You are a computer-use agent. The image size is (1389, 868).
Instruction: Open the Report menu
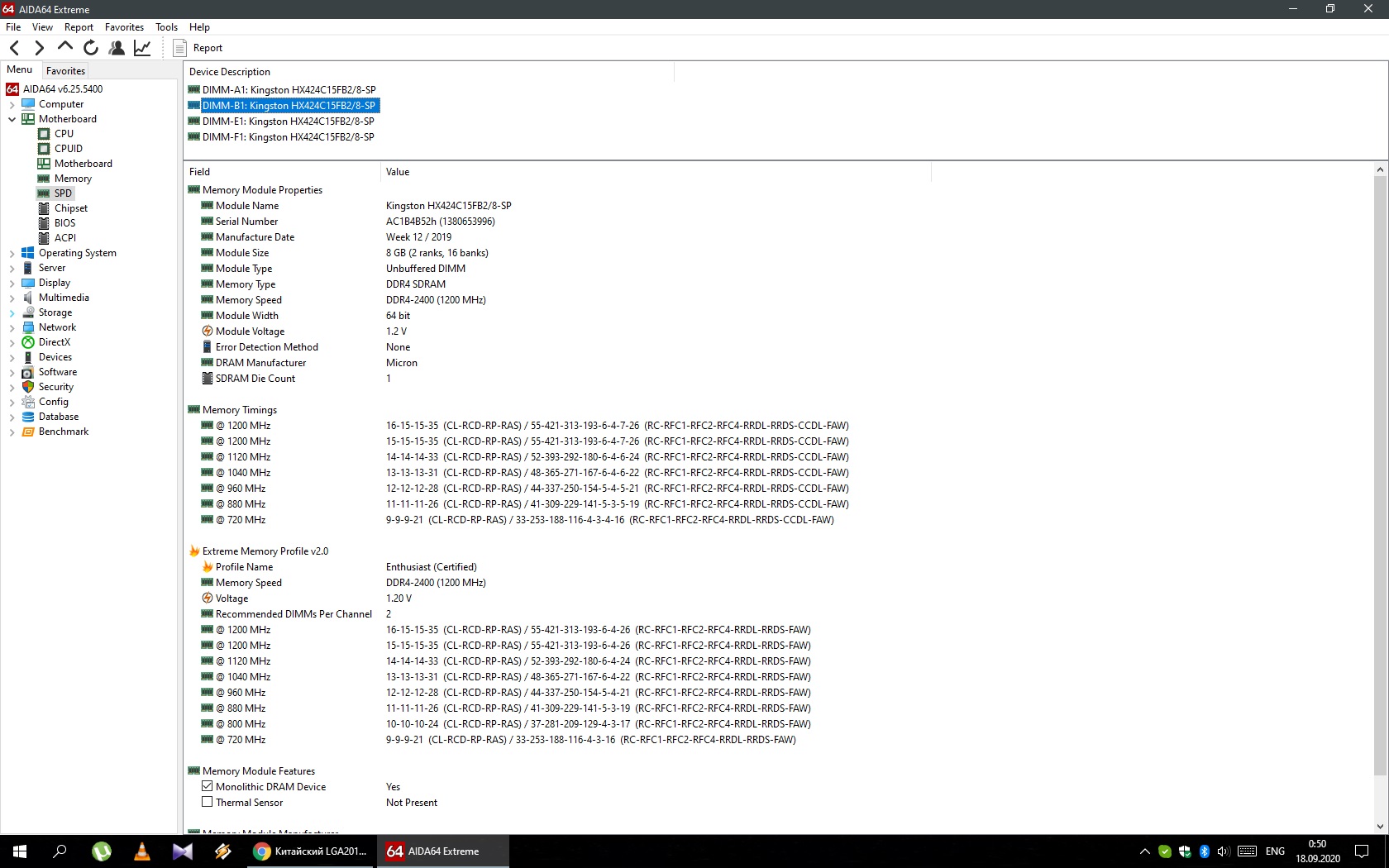(x=79, y=27)
